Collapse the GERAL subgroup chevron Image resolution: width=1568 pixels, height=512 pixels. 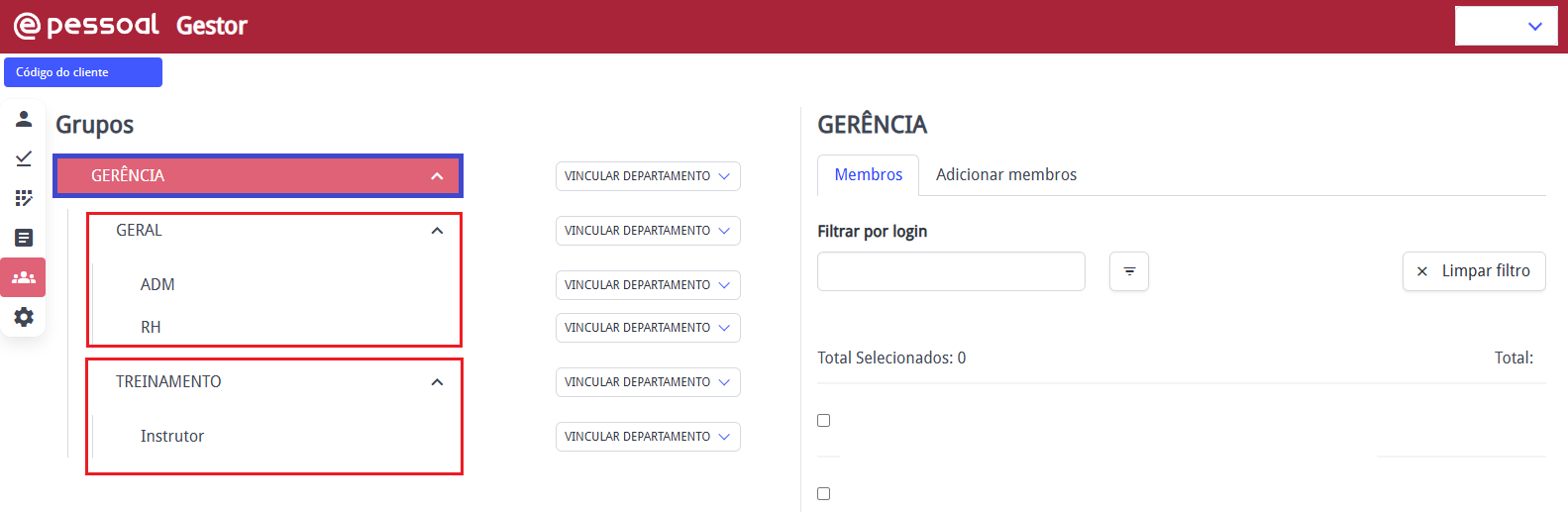[x=437, y=231]
